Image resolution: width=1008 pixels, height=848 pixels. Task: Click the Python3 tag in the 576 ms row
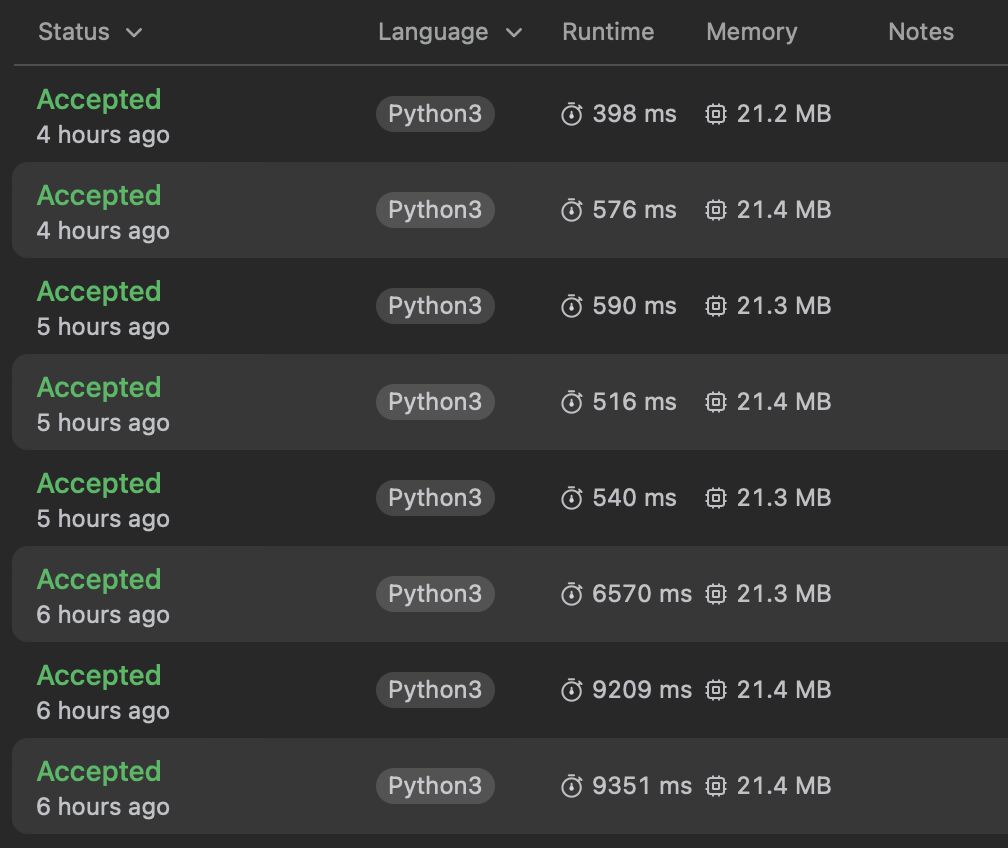click(435, 210)
